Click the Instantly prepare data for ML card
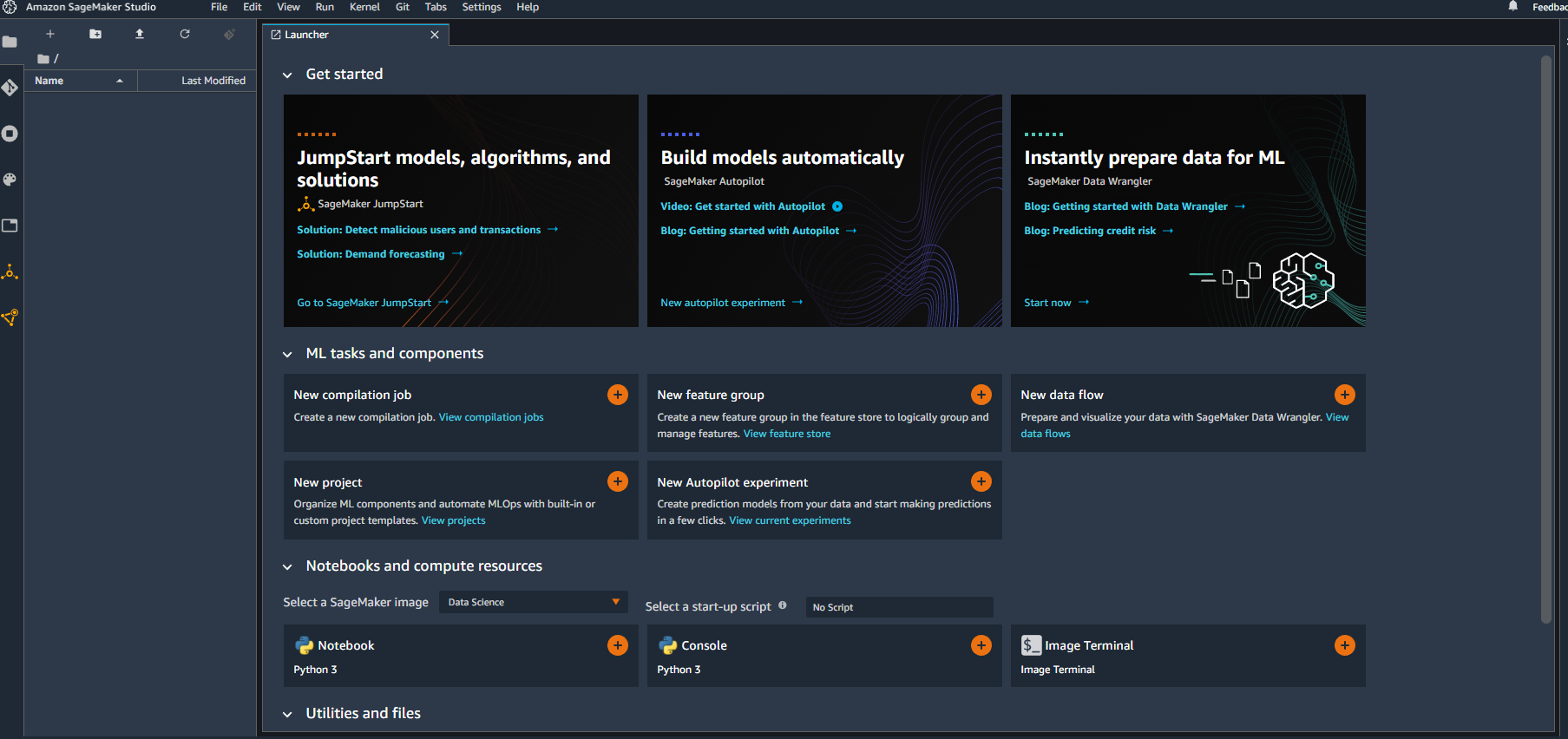 click(1188, 211)
